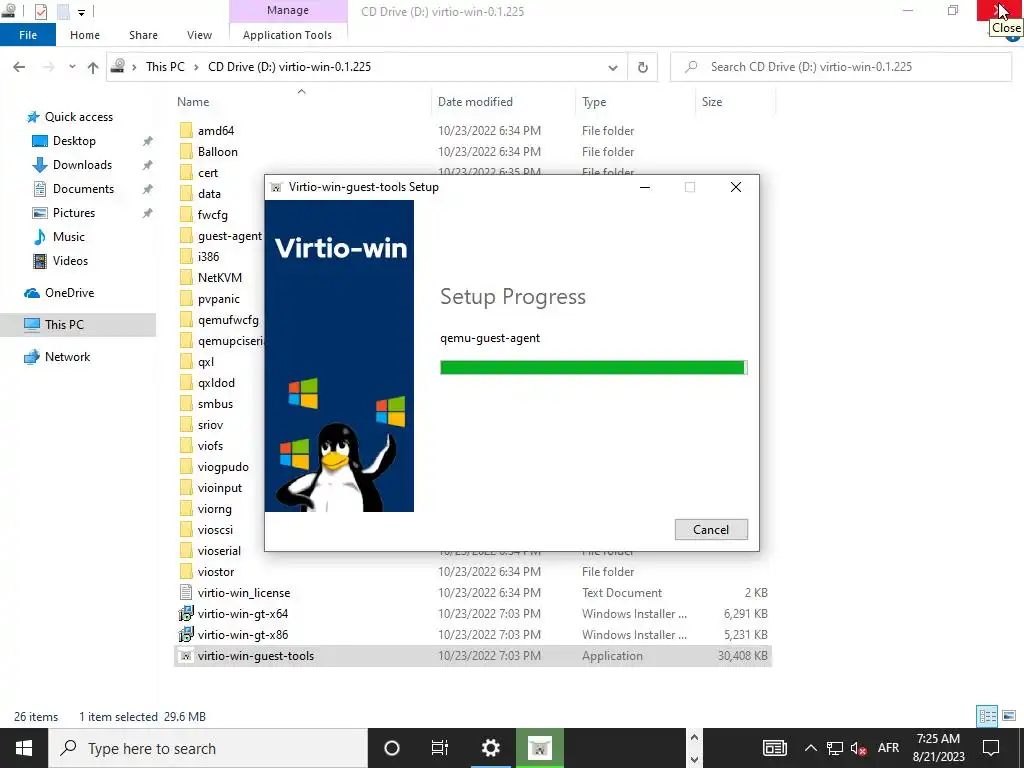Sort by the Size column header

[x=712, y=102]
